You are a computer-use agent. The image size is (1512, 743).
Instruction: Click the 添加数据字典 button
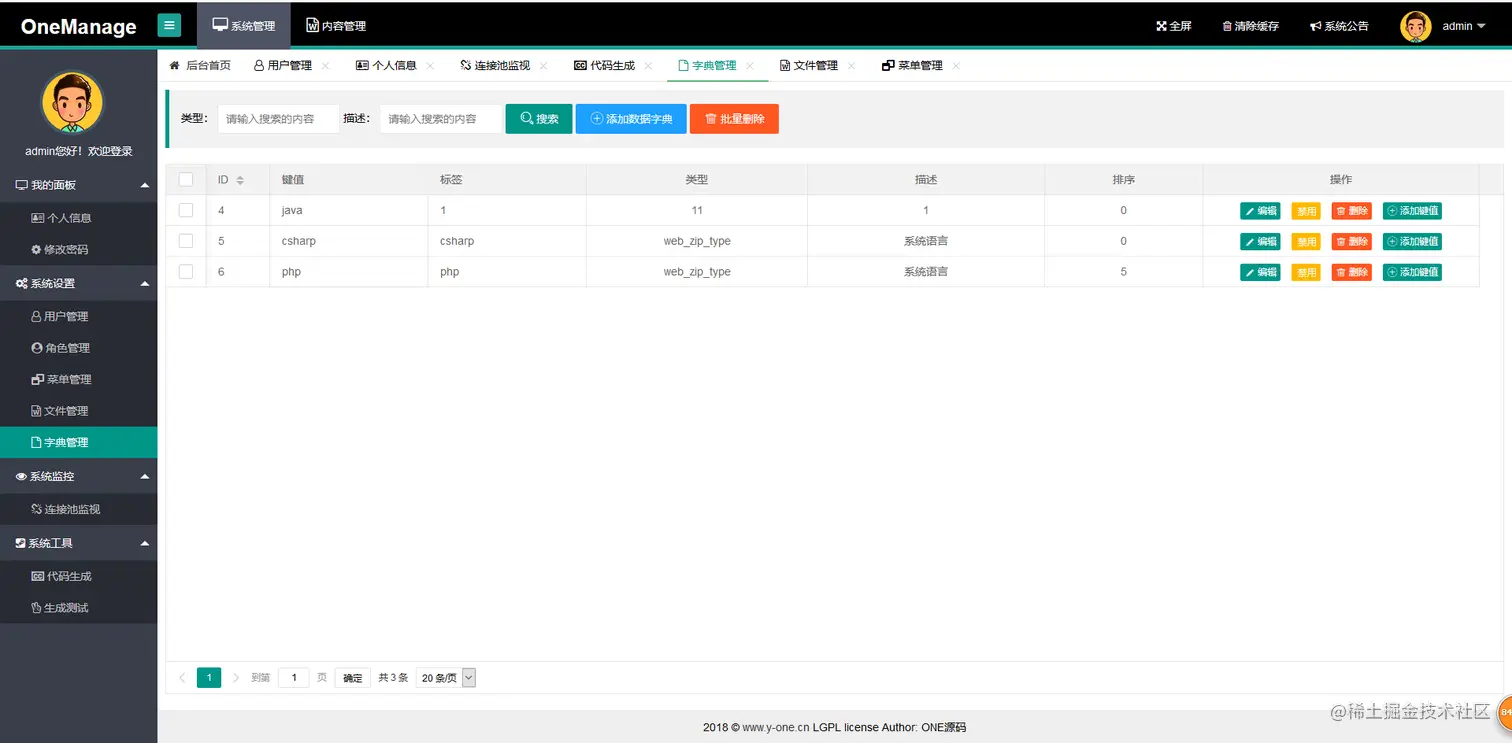coord(631,118)
